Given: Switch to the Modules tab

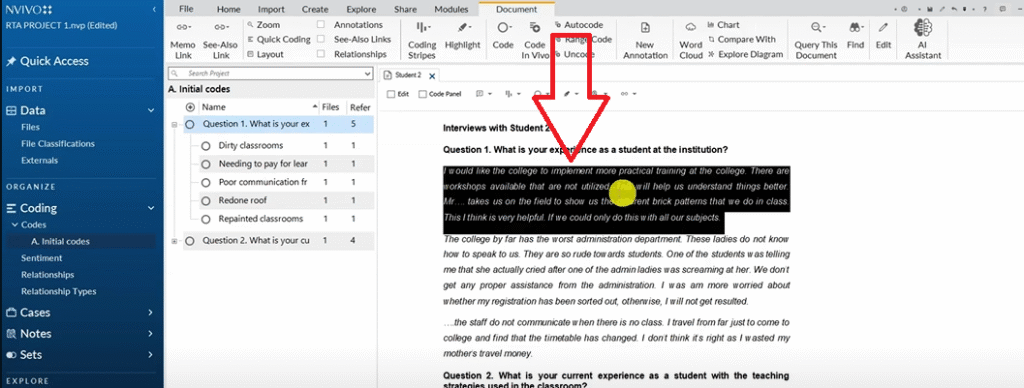Looking at the screenshot, I should pos(451,10).
